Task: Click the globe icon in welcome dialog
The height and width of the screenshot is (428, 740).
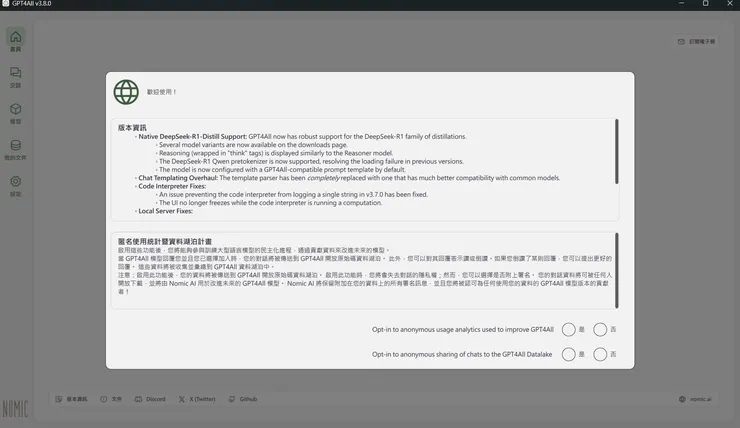Action: coord(126,92)
